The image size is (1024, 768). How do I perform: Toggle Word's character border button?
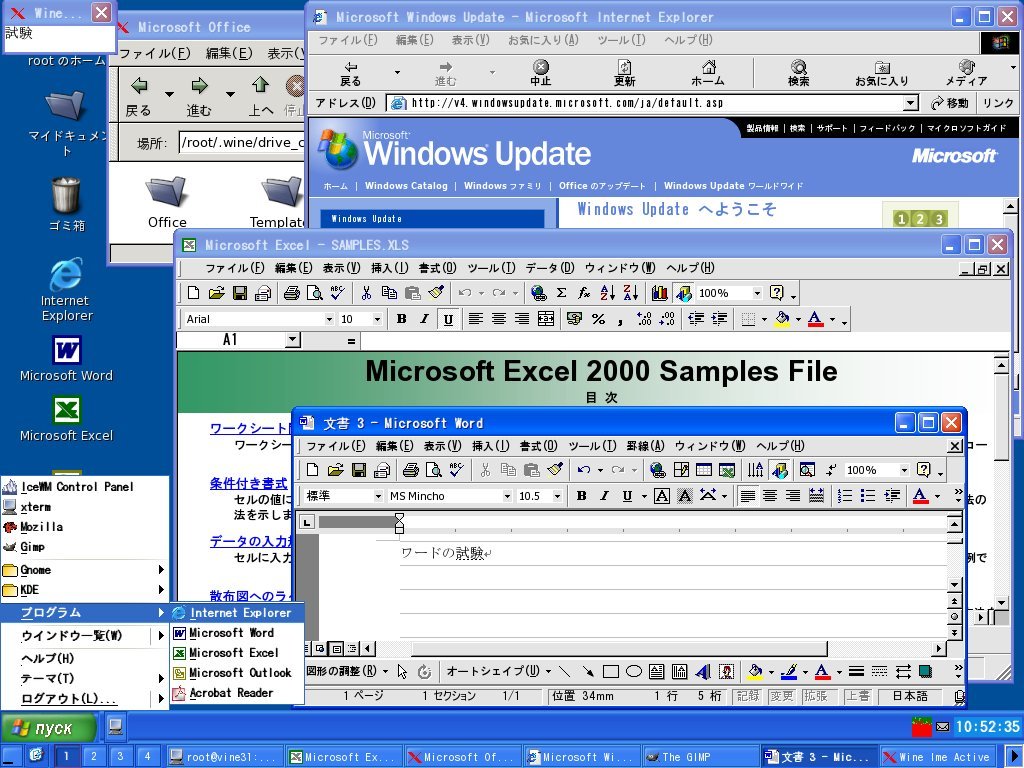[x=662, y=496]
